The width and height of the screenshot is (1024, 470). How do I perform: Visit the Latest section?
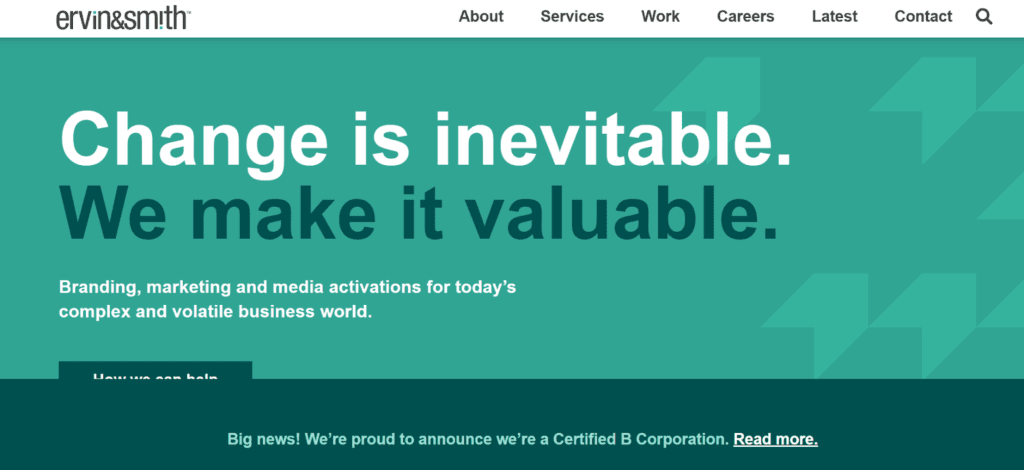pyautogui.click(x=834, y=16)
